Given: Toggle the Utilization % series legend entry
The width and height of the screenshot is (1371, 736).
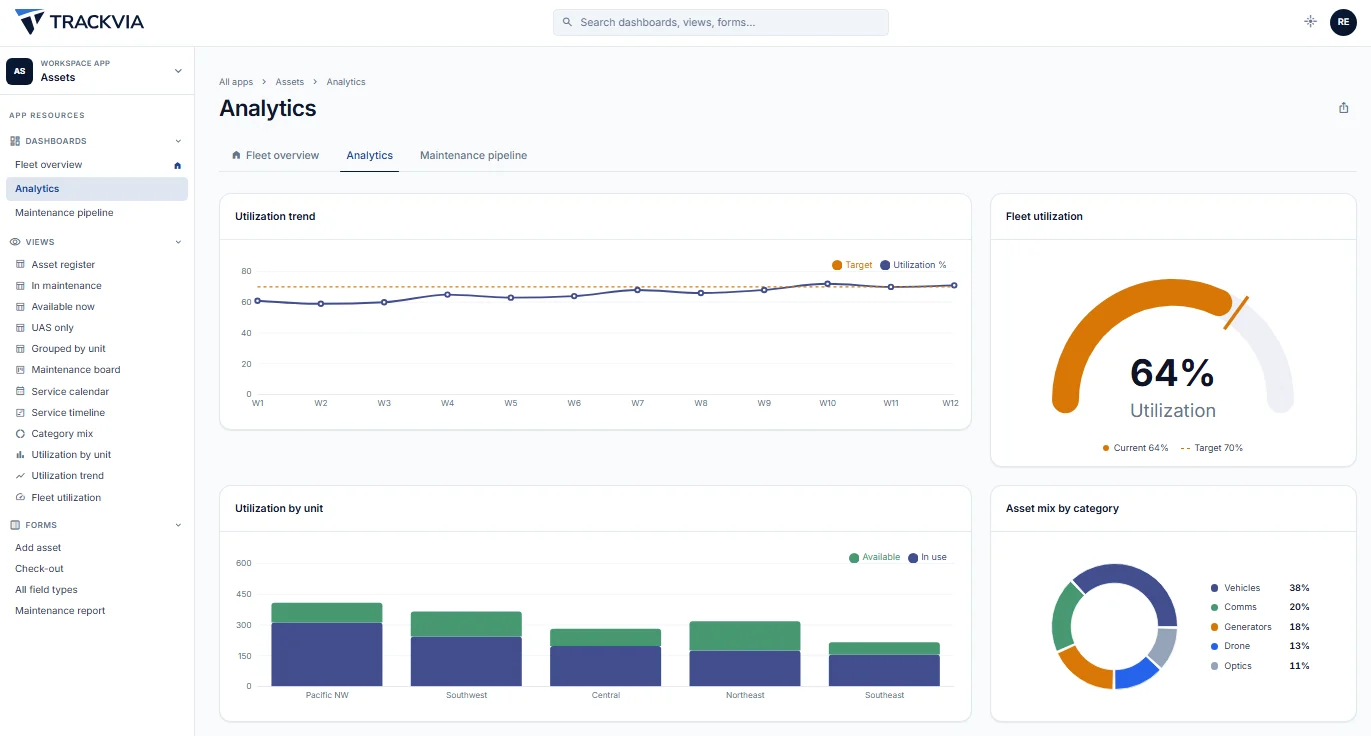Looking at the screenshot, I should [x=913, y=265].
